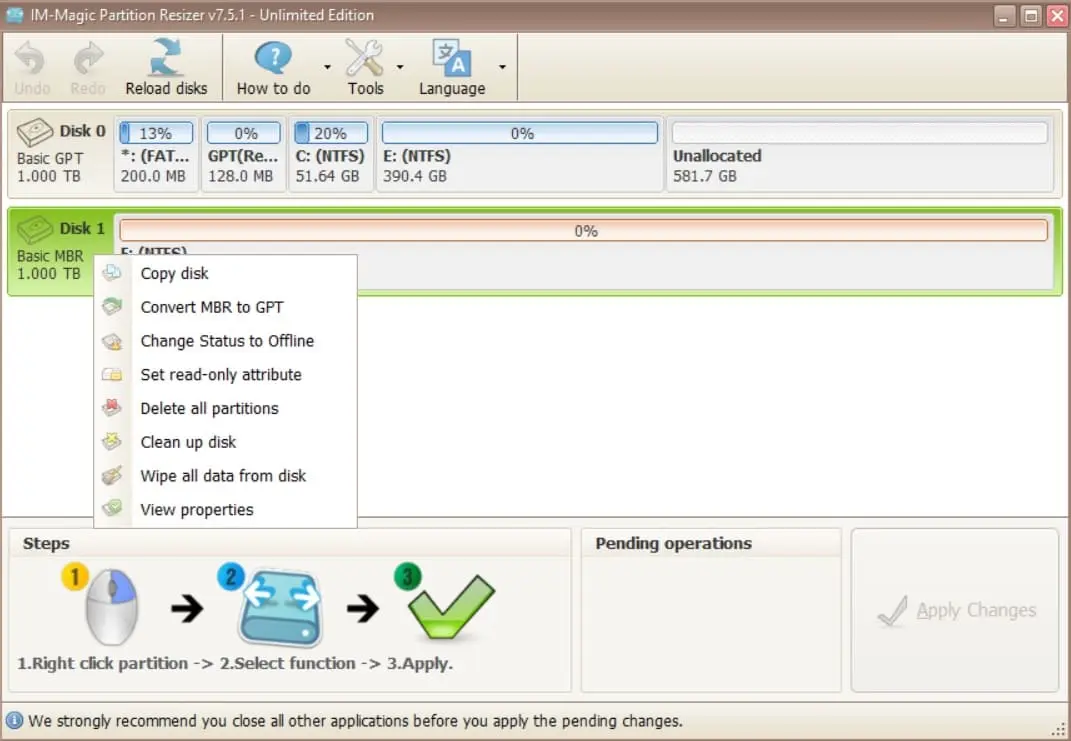This screenshot has height=741, width=1071.
Task: Expand the Language dropdown arrow
Action: [x=502, y=67]
